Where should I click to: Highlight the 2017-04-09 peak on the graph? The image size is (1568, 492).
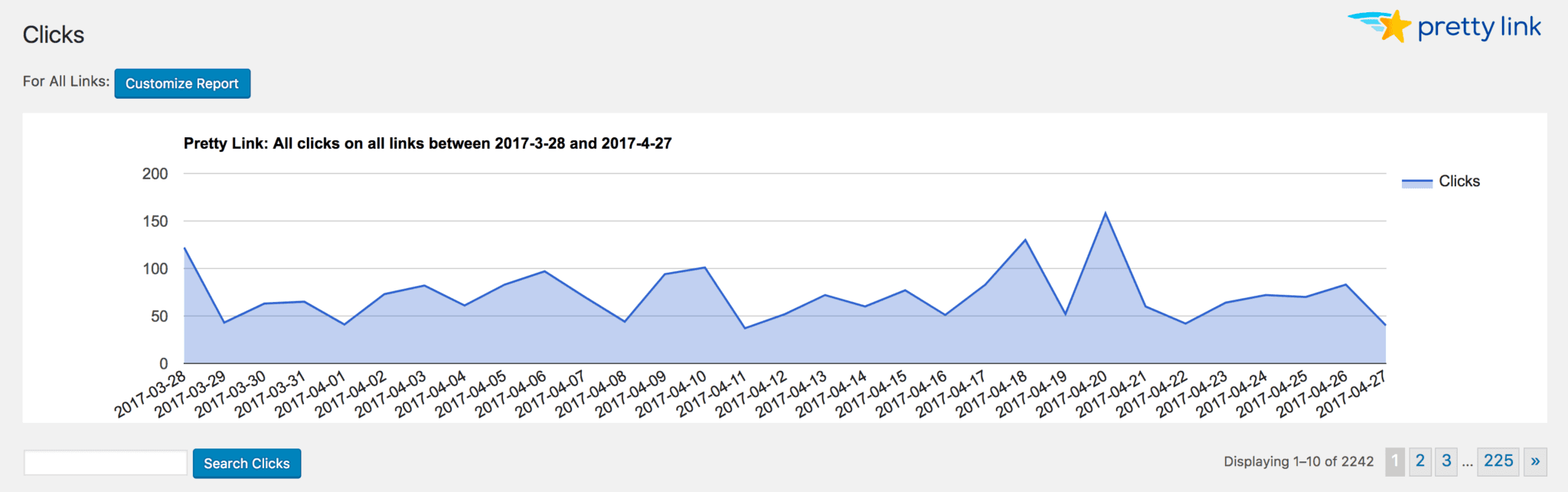pos(666,274)
